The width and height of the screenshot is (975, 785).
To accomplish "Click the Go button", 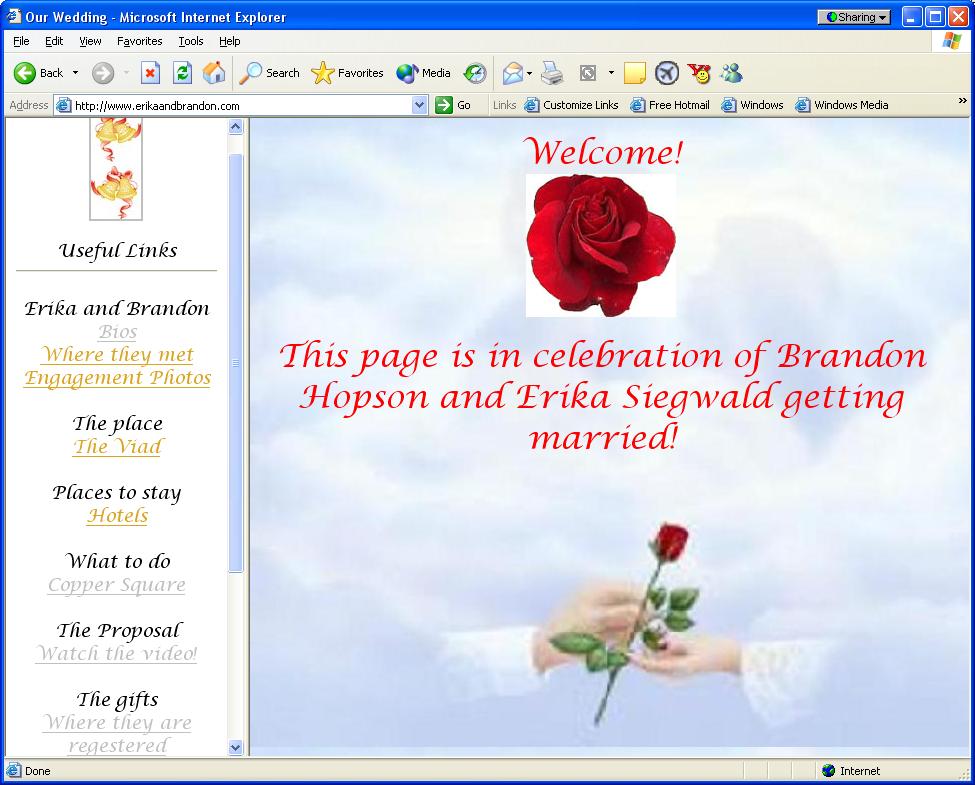I will (x=453, y=105).
